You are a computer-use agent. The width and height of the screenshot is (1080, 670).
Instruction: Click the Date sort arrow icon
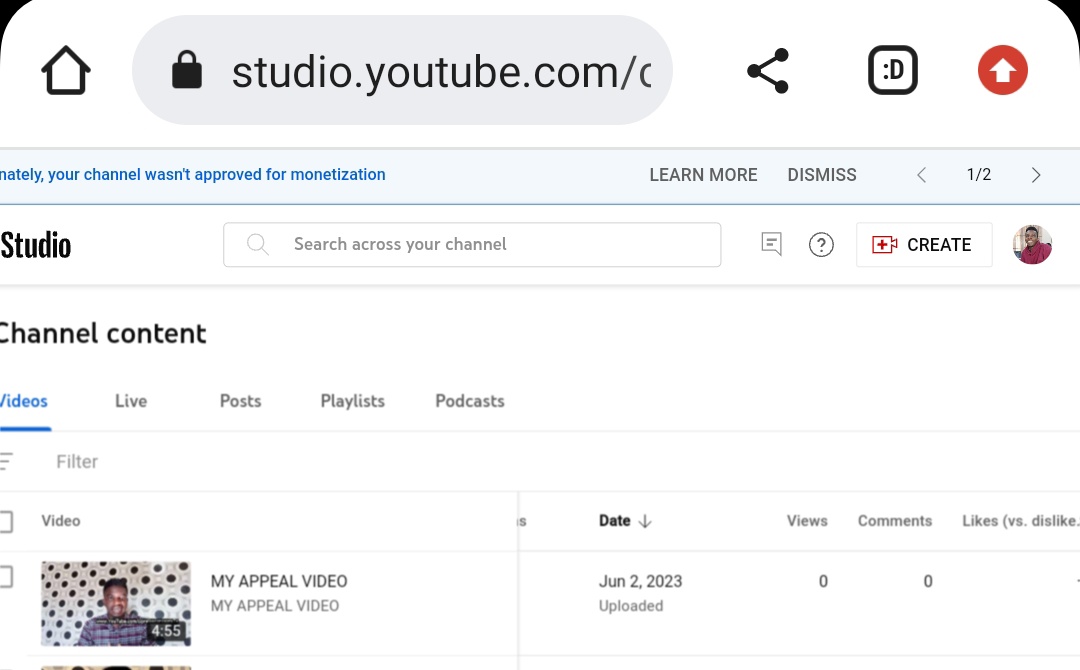(x=645, y=521)
